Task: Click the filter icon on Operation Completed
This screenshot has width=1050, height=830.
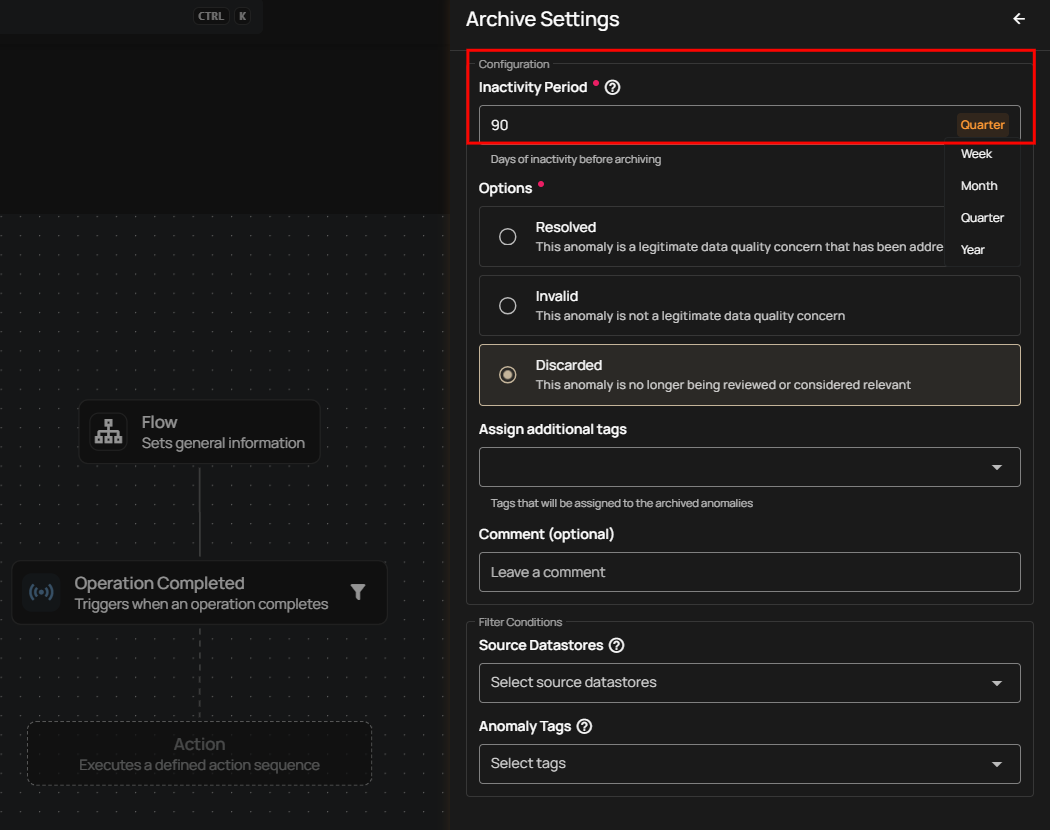Action: pos(358,592)
